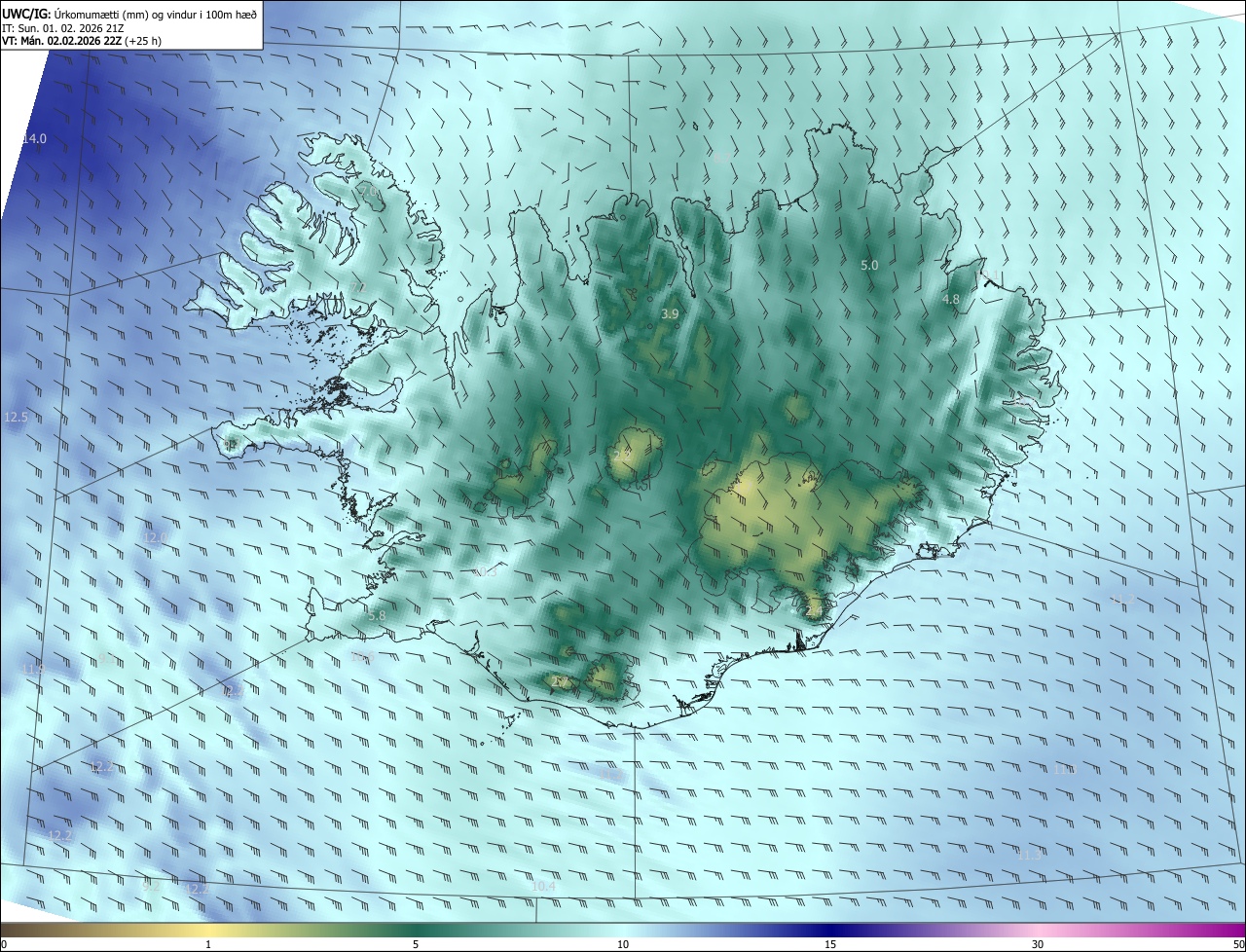Click the colour scale label '50'
This screenshot has height=952, width=1246.
pyautogui.click(x=1238, y=944)
